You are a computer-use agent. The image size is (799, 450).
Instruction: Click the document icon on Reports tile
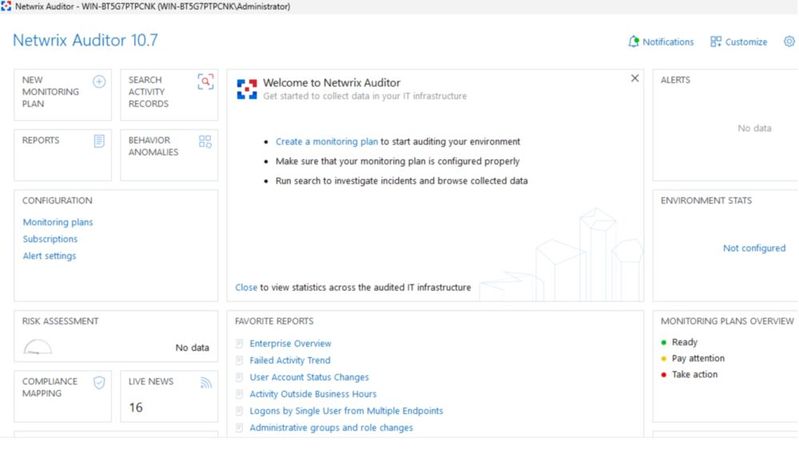tap(99, 141)
